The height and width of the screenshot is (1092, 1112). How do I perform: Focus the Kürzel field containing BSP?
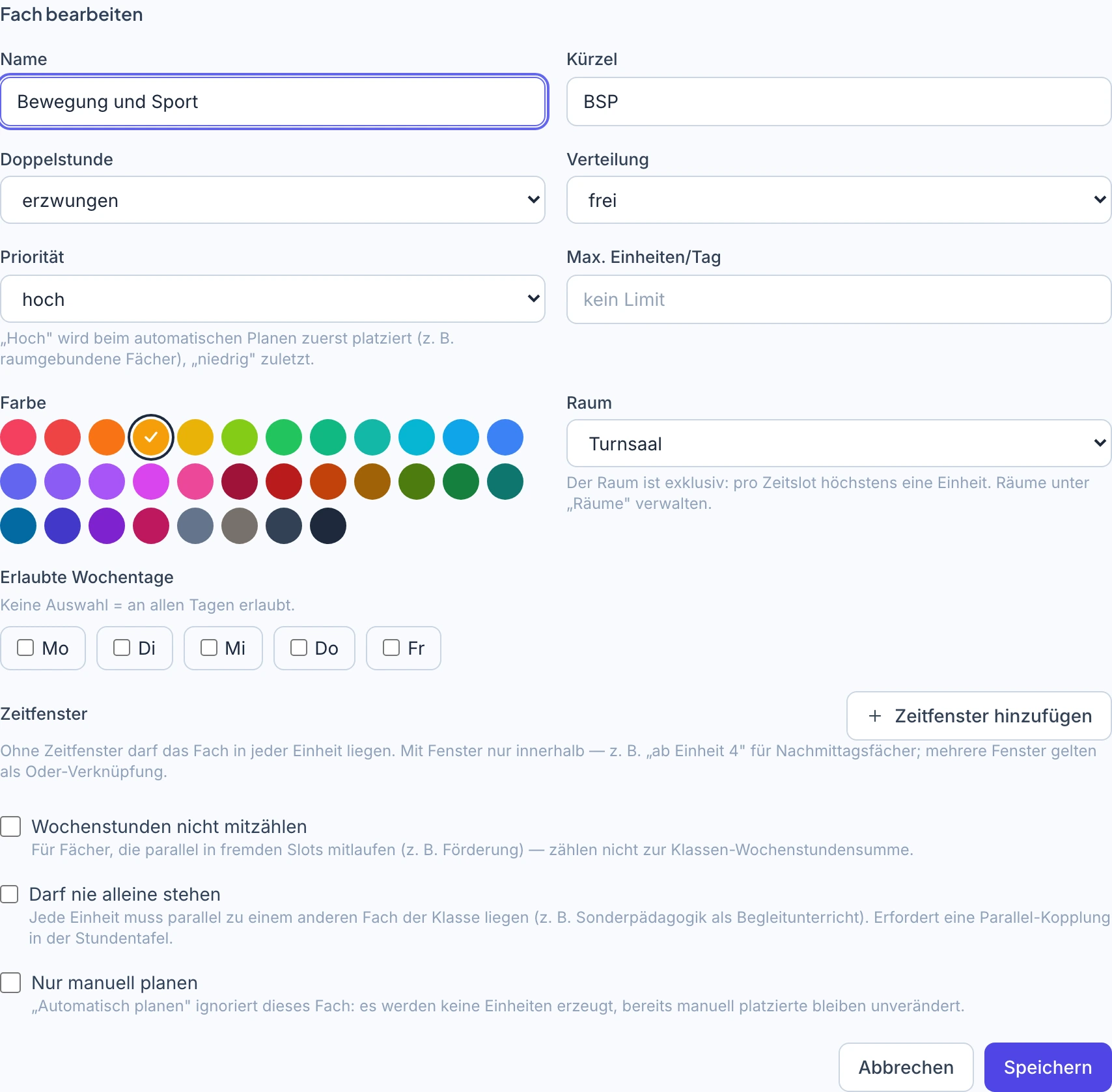(839, 102)
